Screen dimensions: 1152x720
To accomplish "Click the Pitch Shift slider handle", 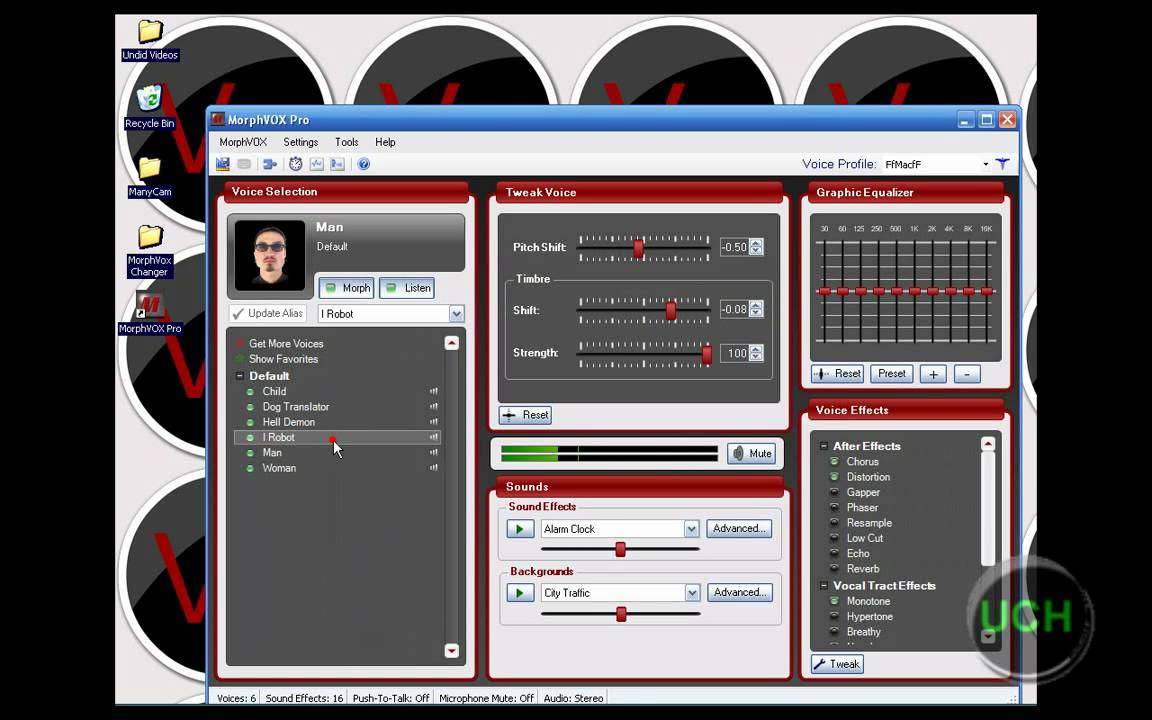I will (x=638, y=249).
